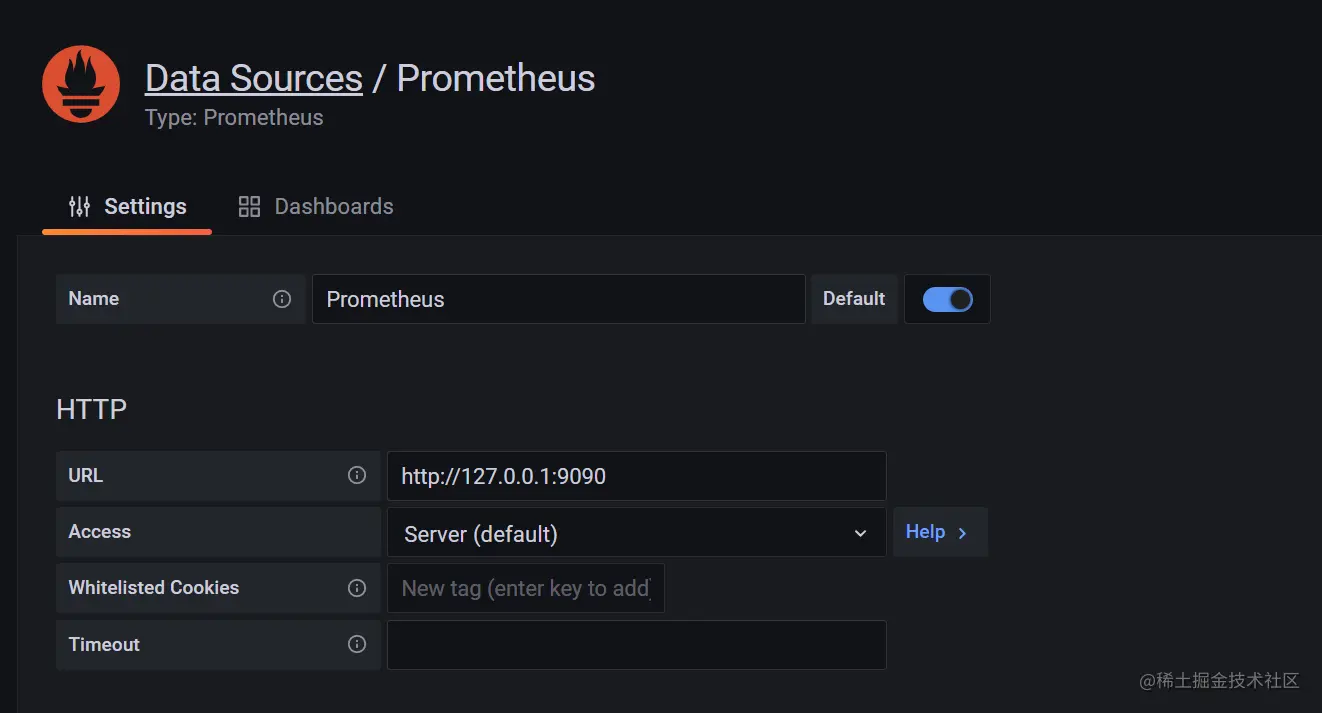Open the Access Server (default) dropdown

[x=620, y=533]
